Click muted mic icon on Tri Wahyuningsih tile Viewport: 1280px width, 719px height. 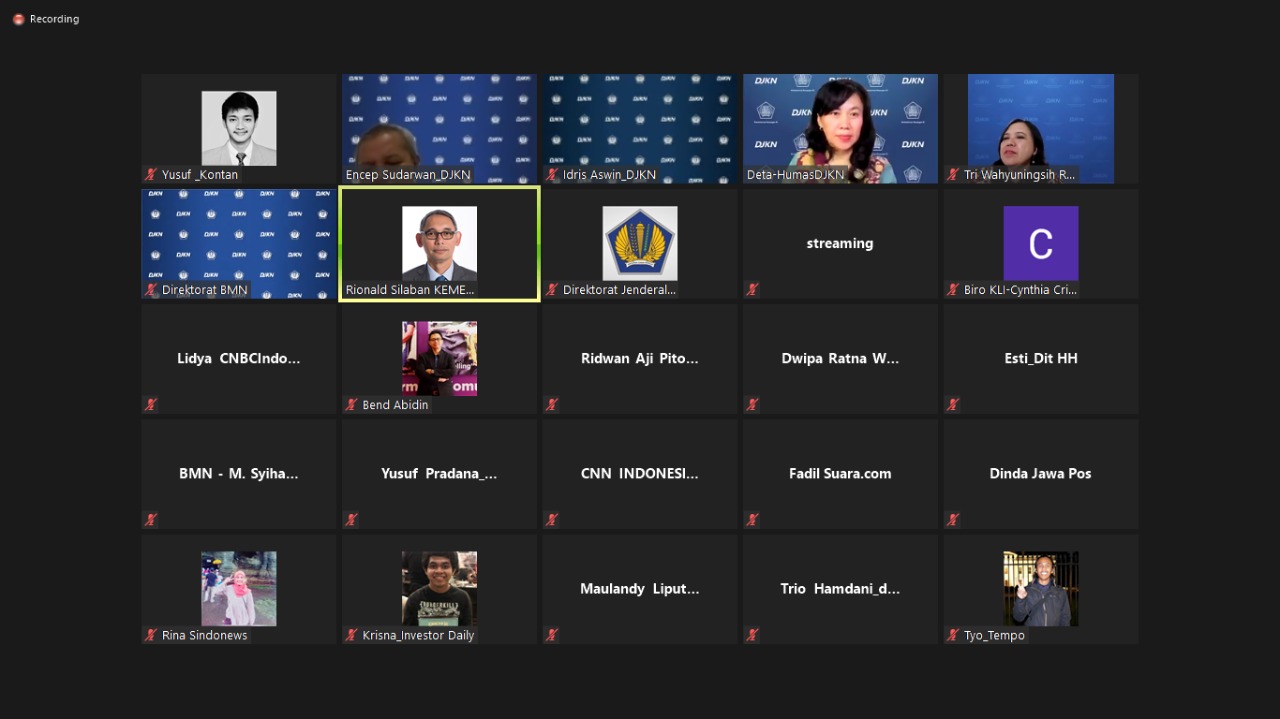953,175
